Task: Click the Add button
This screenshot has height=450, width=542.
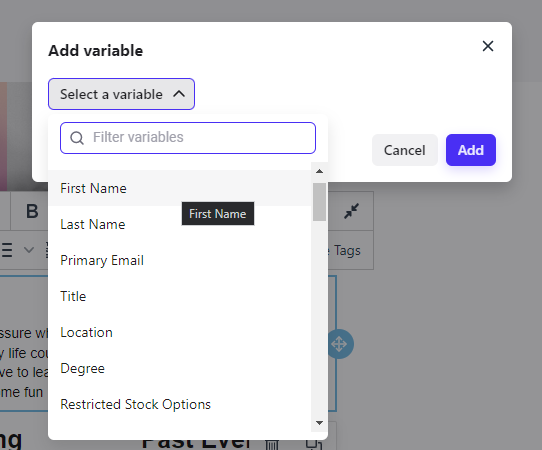Action: pos(470,150)
